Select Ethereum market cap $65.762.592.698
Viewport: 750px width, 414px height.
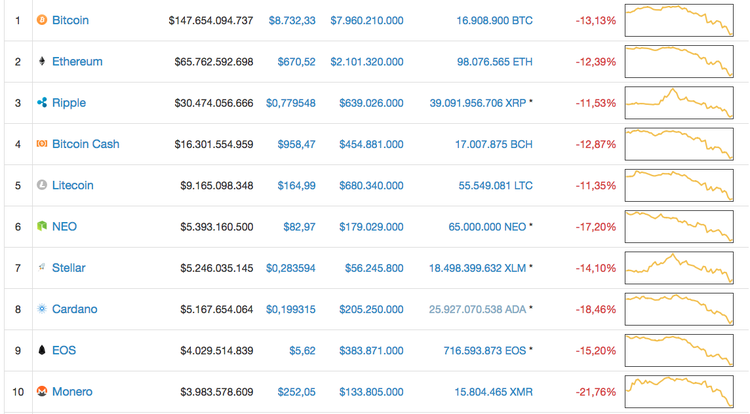tap(214, 62)
